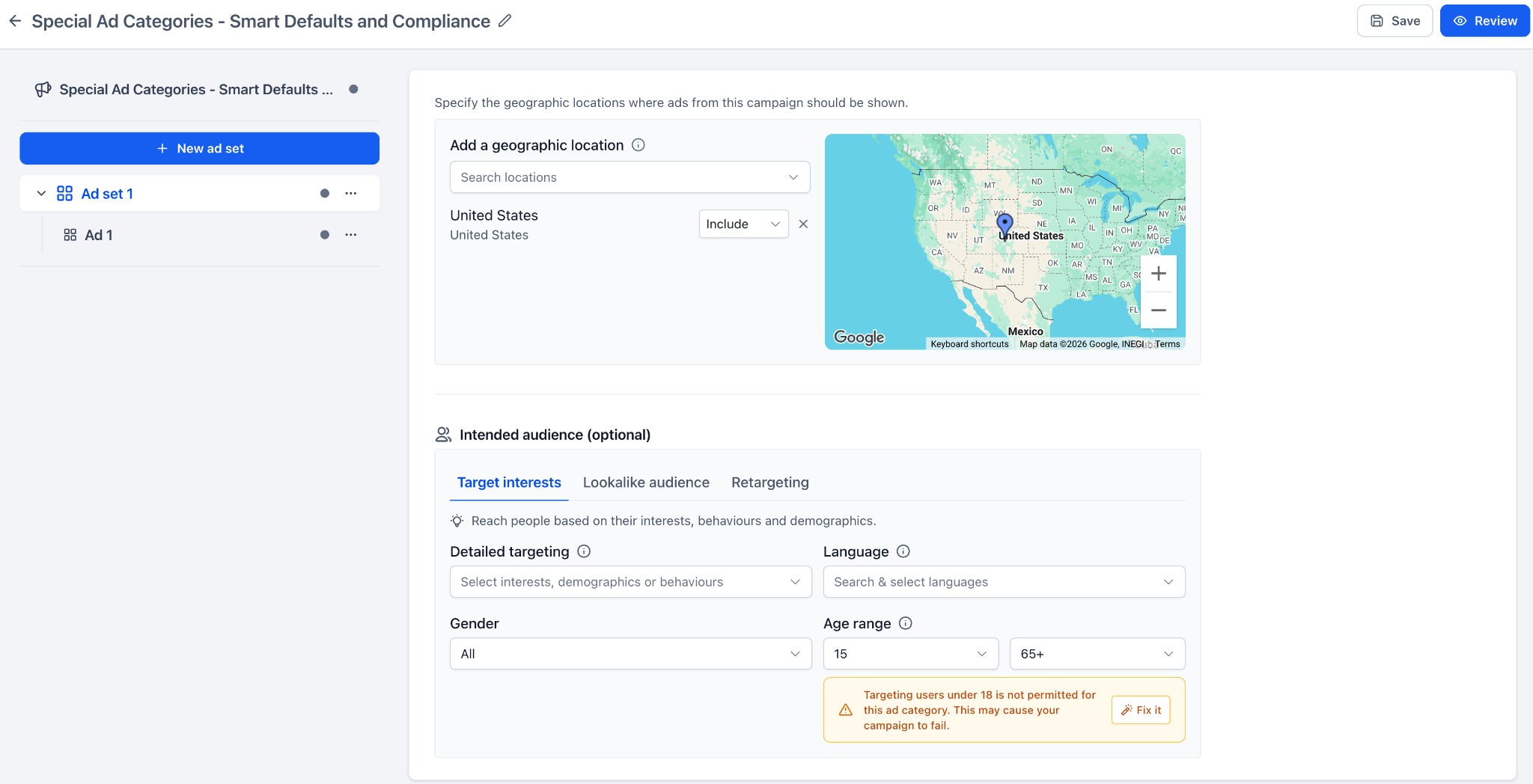Remove the United States location
Viewport: 1533px width, 784px height.
[x=803, y=224]
